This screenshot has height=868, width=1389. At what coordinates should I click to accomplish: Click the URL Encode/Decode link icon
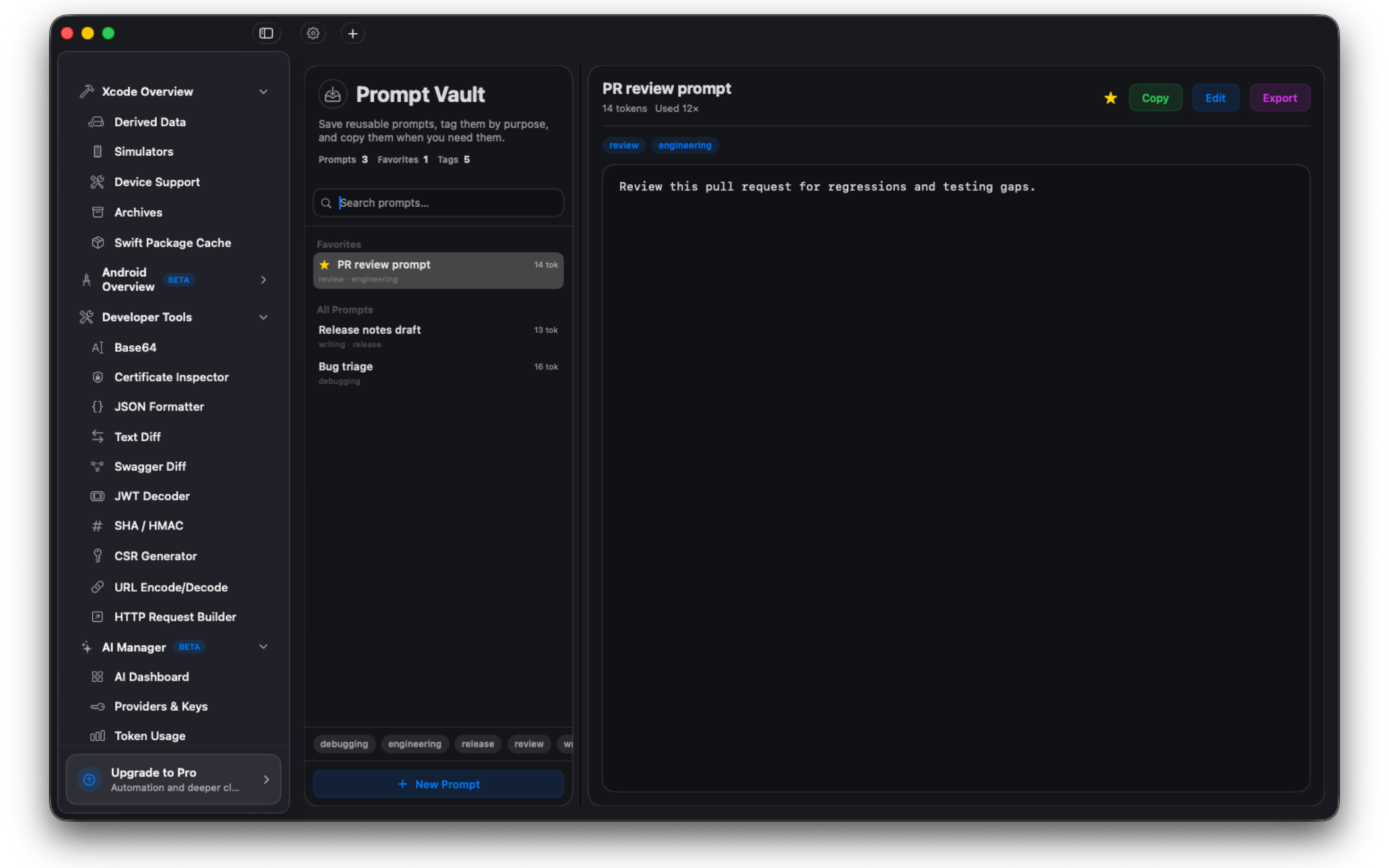(x=97, y=587)
